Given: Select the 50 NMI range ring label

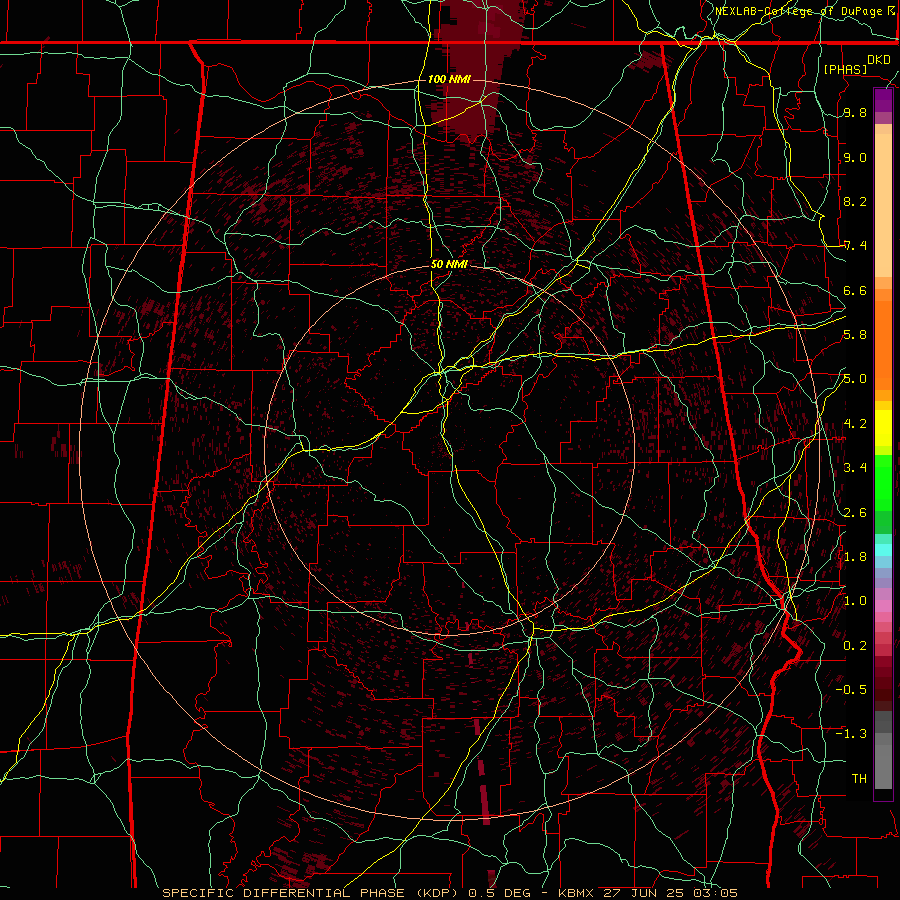Looking at the screenshot, I should 449,264.
